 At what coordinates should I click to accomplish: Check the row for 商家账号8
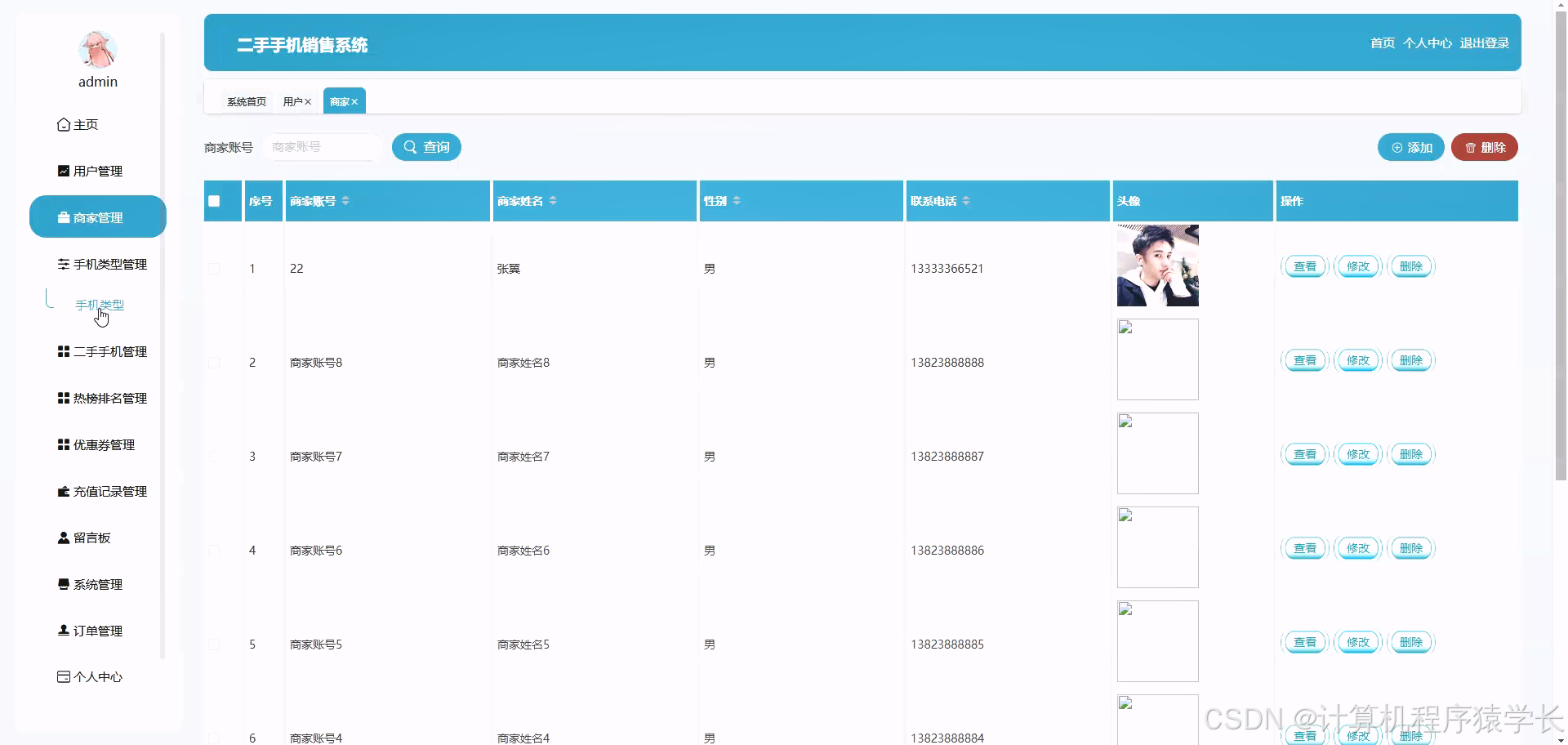[214, 363]
